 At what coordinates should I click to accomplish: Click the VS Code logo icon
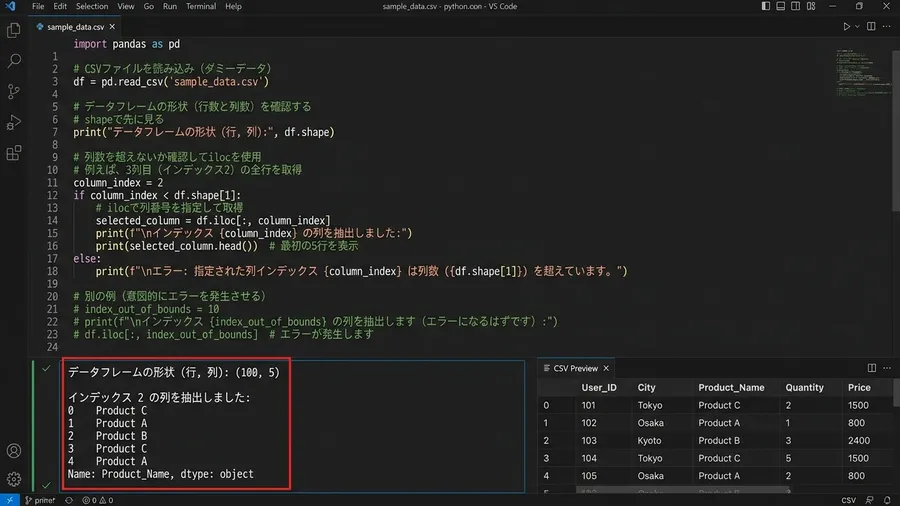(10, 6)
